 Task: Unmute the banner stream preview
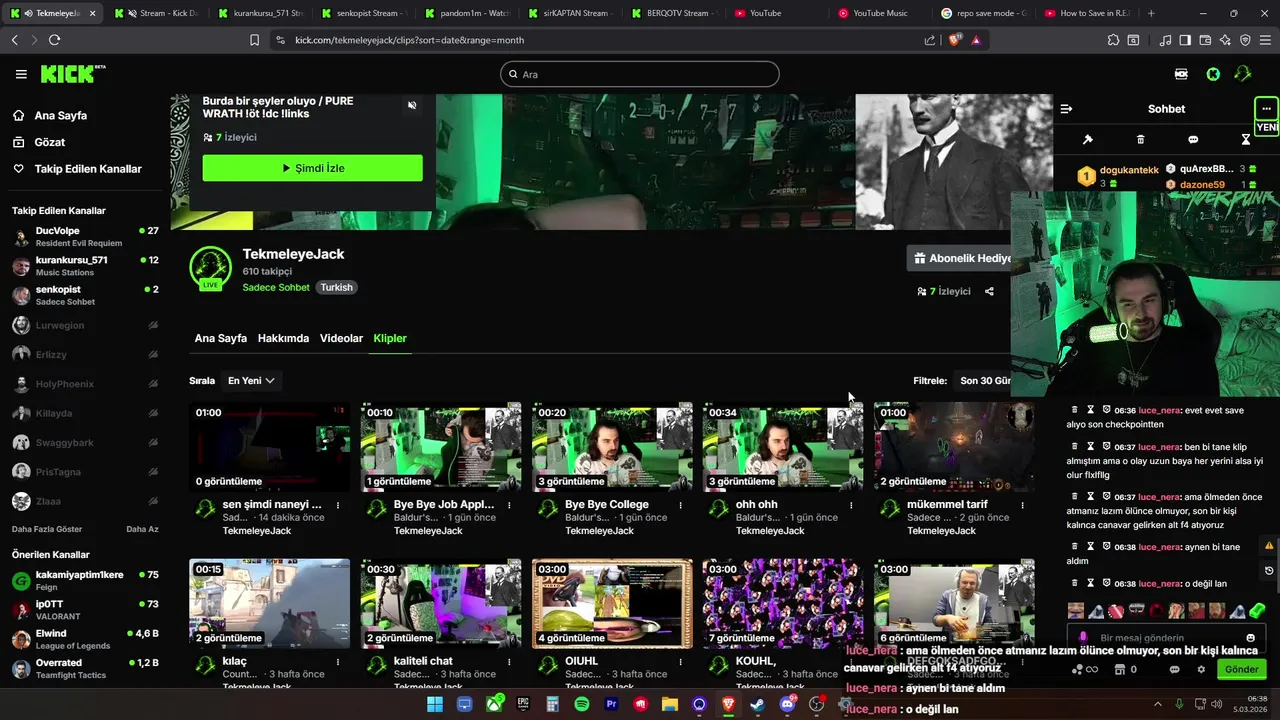(x=412, y=105)
